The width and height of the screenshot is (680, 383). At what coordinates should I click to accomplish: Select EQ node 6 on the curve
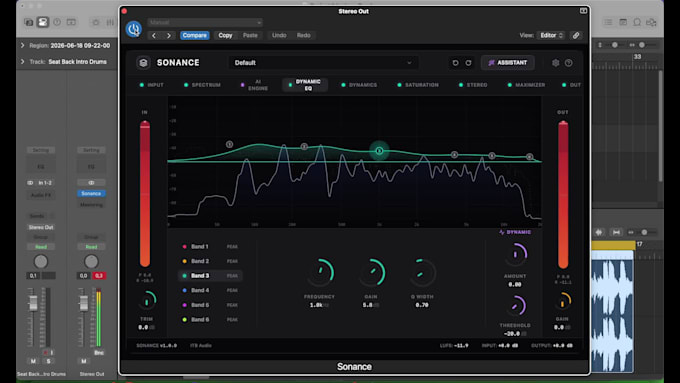[530, 157]
